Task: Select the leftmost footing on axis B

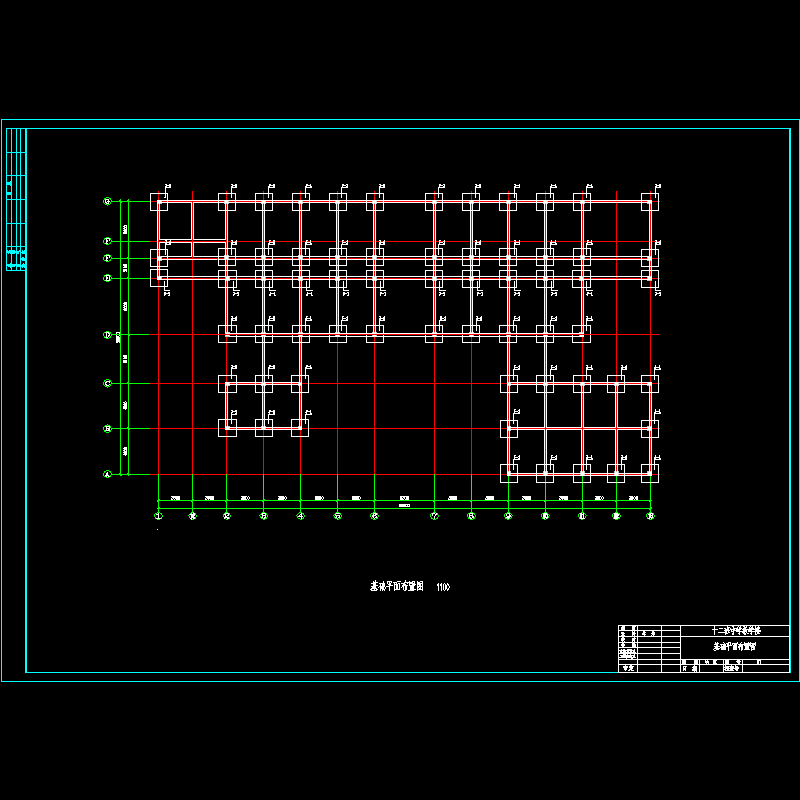Action: [227, 428]
